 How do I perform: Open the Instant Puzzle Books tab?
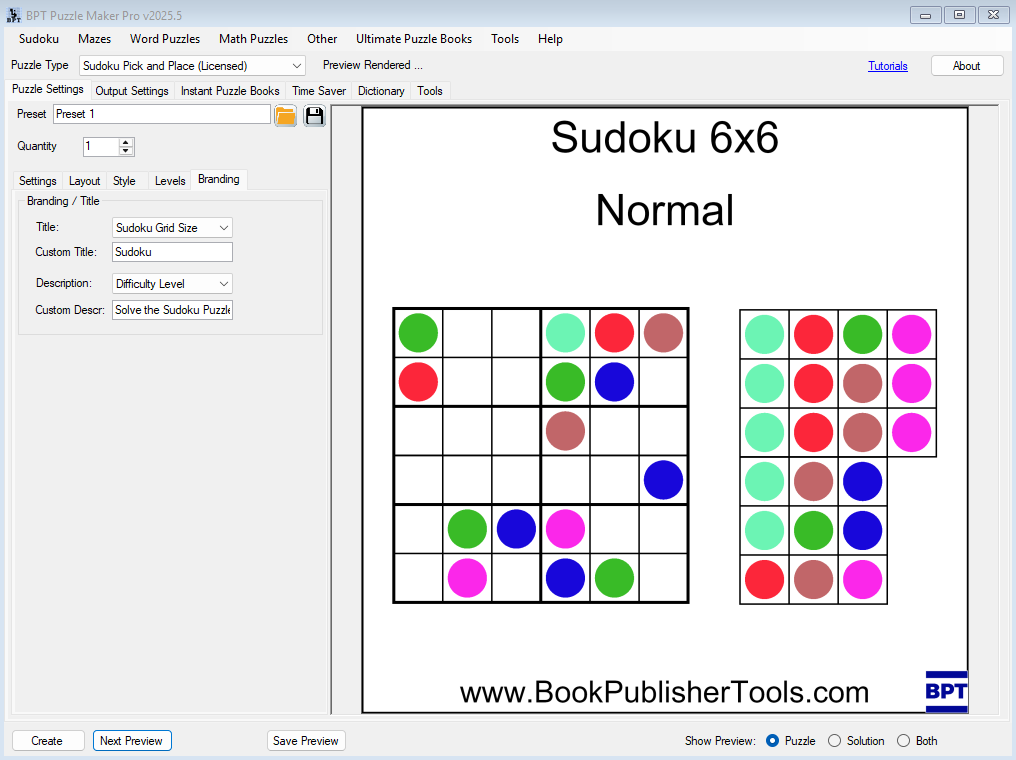coord(229,90)
